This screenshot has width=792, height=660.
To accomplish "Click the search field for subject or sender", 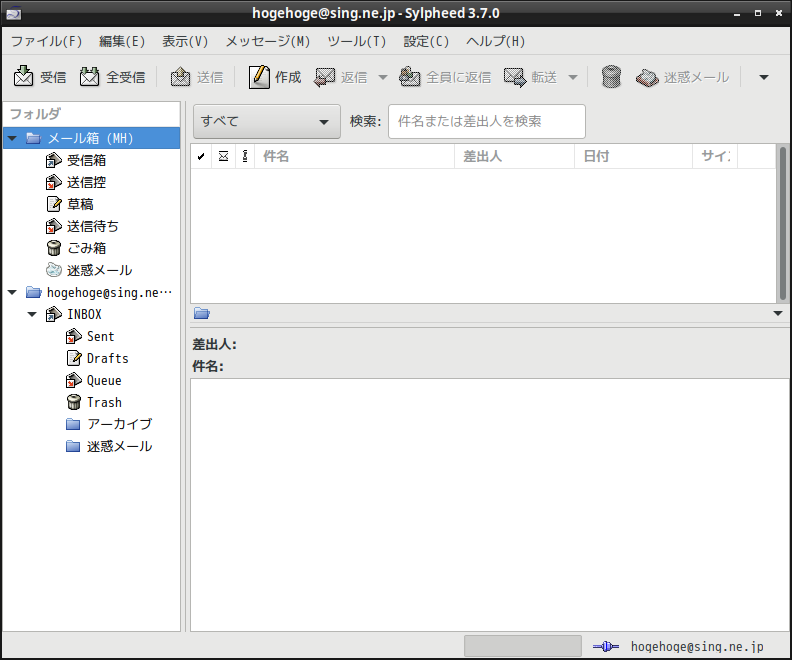I will click(487, 121).
